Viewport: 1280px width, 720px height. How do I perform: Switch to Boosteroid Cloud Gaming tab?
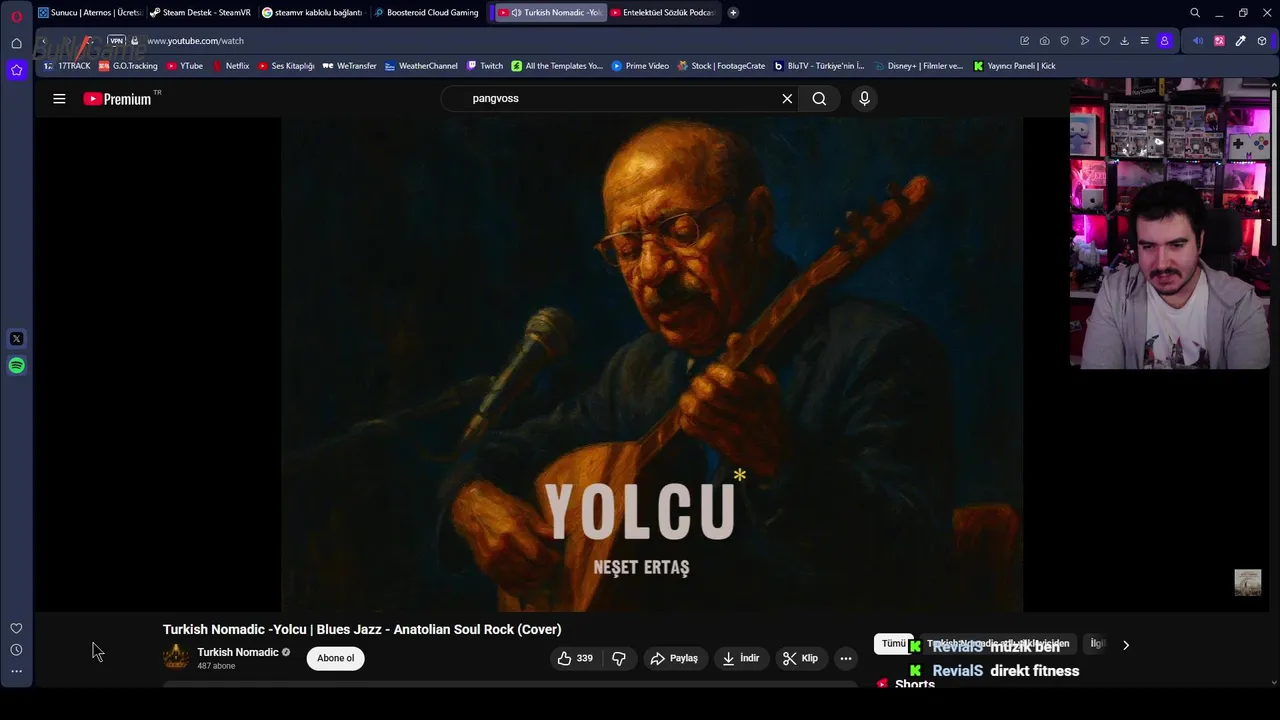(x=426, y=13)
